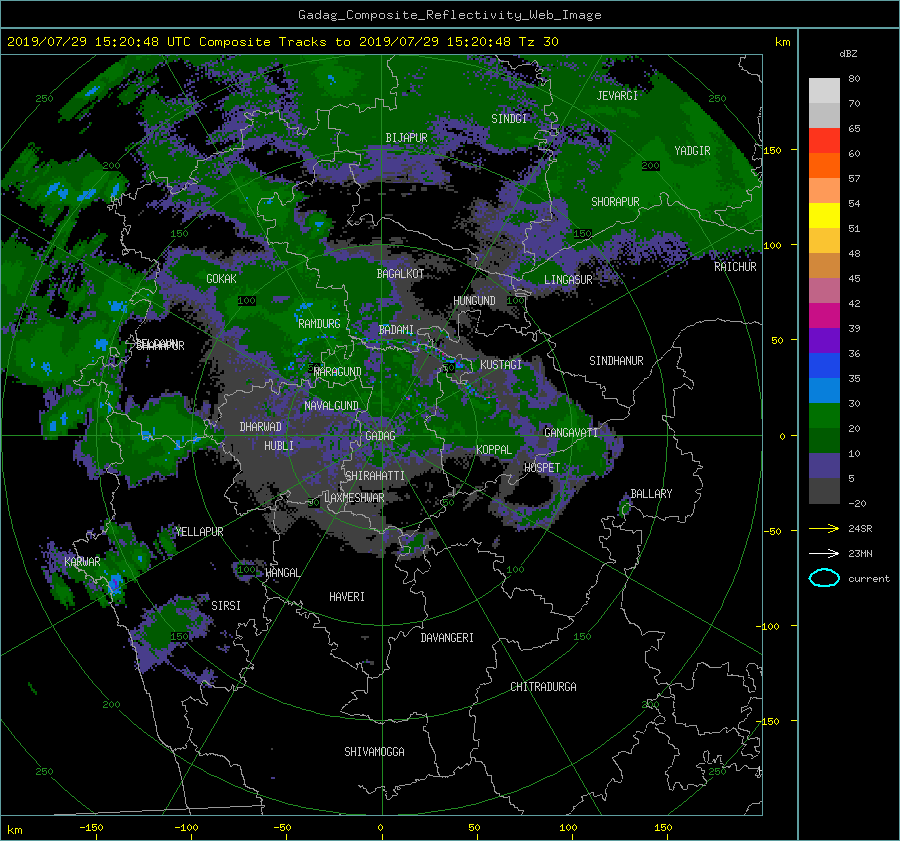This screenshot has height=841, width=900.
Task: Click the YADGIR city label
Action: 692,151
